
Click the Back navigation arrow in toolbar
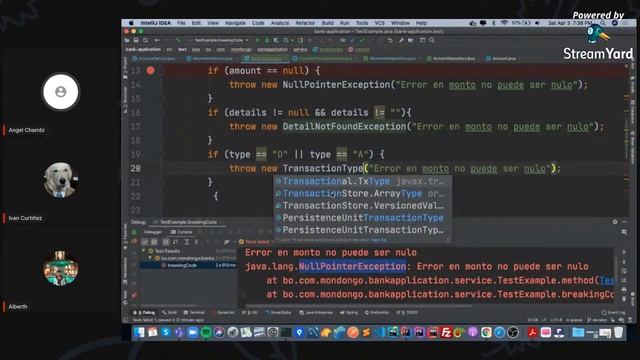(x=157, y=40)
